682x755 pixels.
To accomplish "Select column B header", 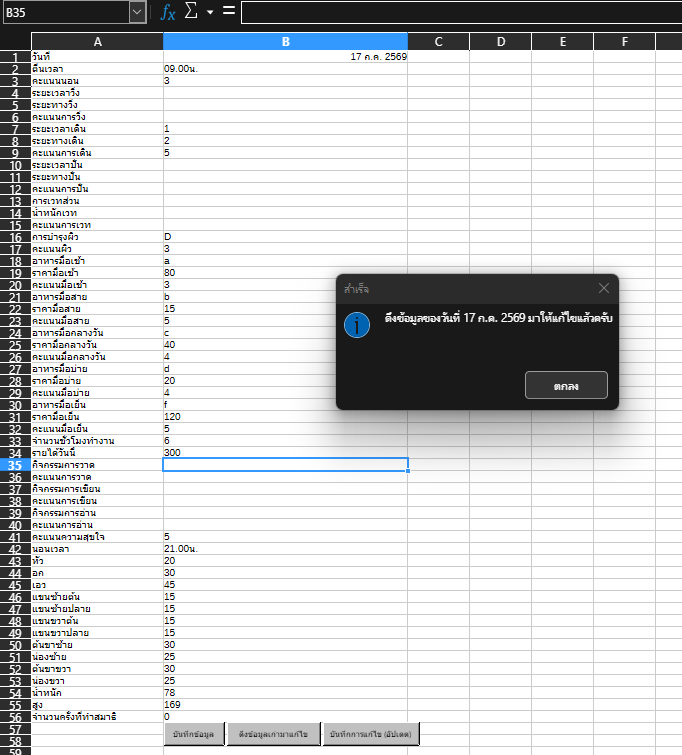I will (x=286, y=42).
